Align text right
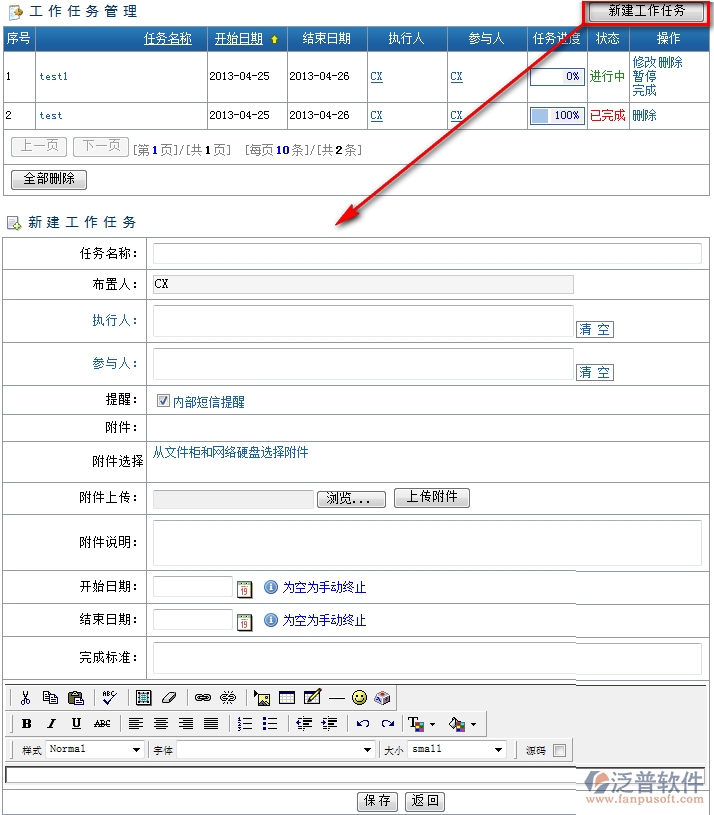Viewport: 714px width, 815px height. tap(186, 724)
